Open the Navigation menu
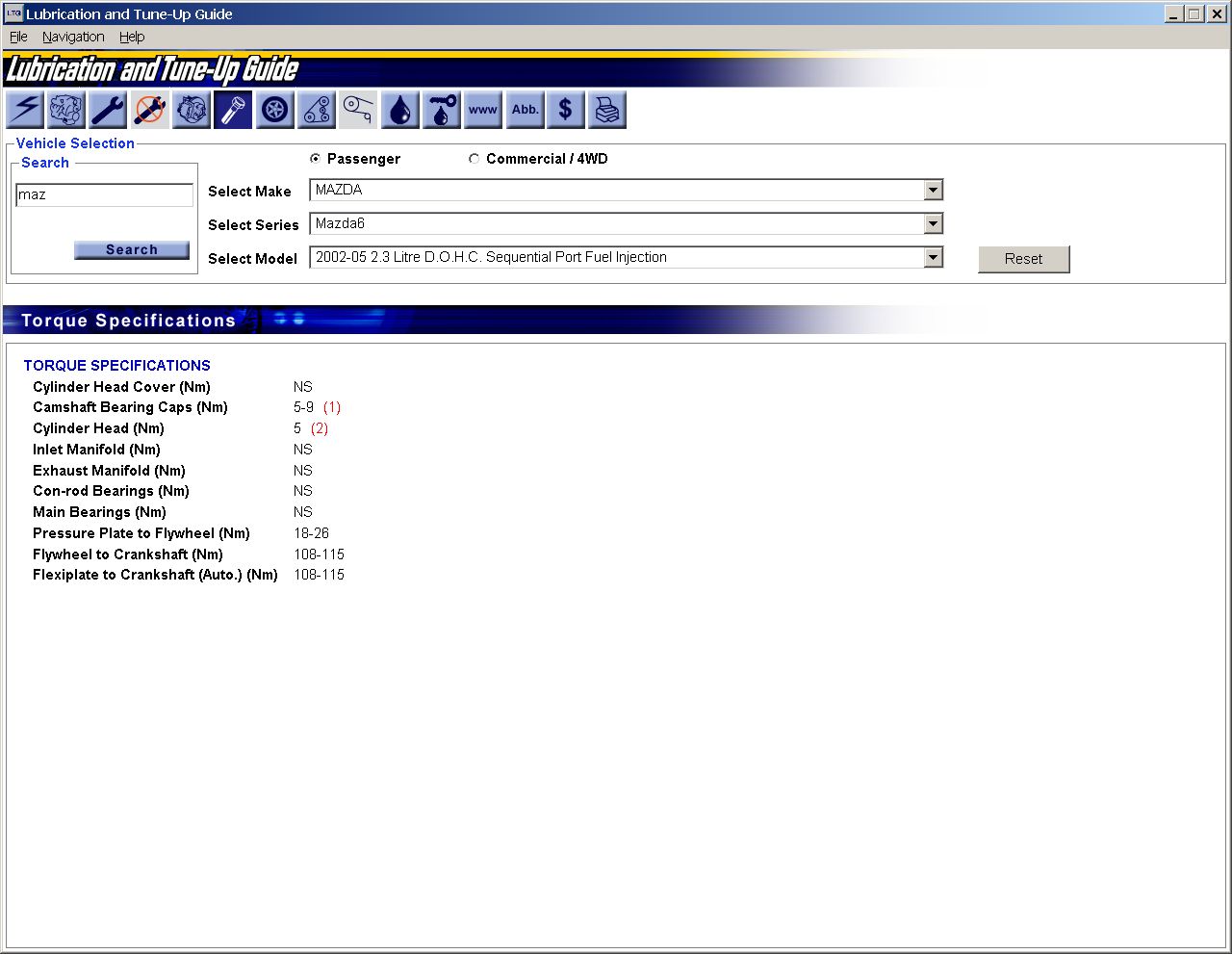 [x=73, y=37]
